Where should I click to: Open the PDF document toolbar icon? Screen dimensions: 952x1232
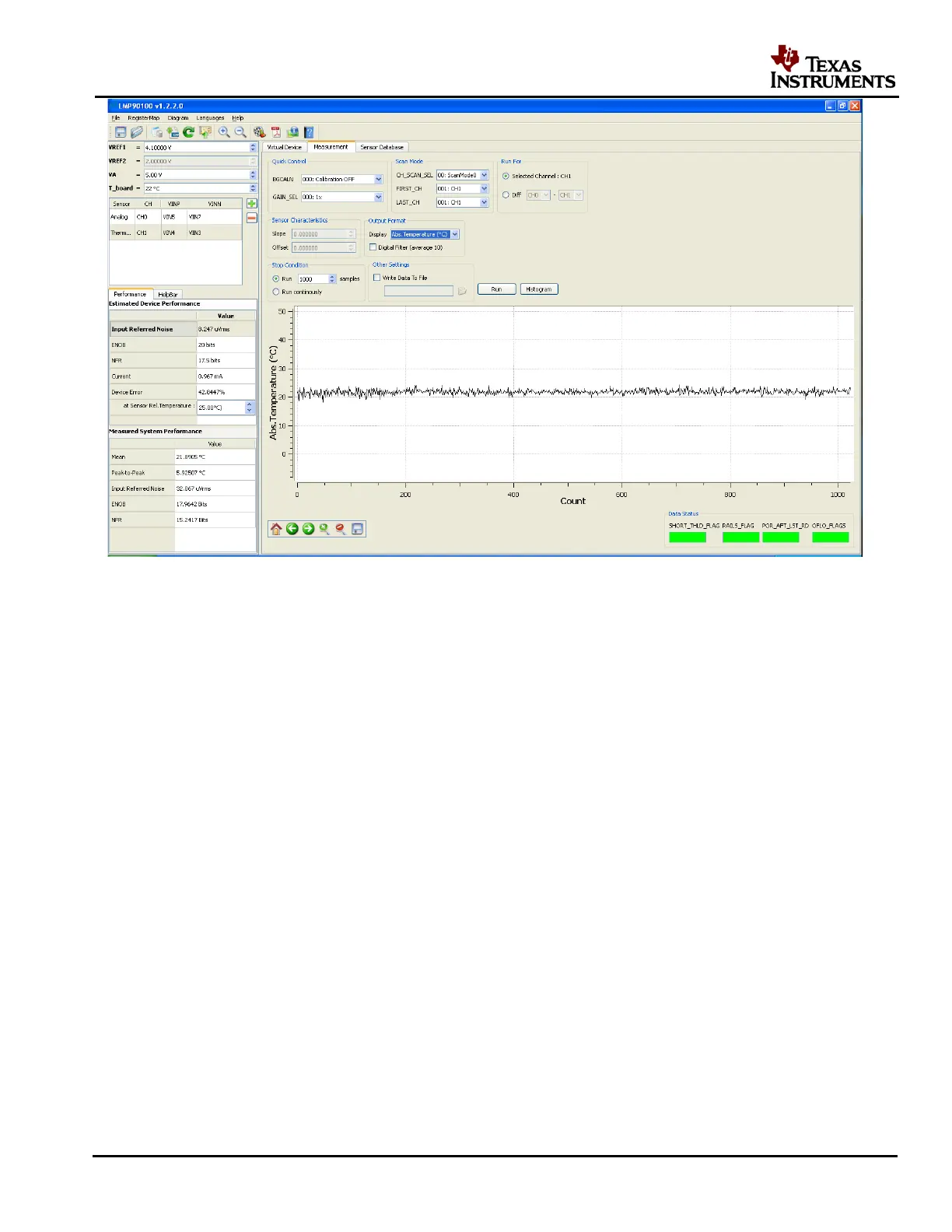coord(275,132)
